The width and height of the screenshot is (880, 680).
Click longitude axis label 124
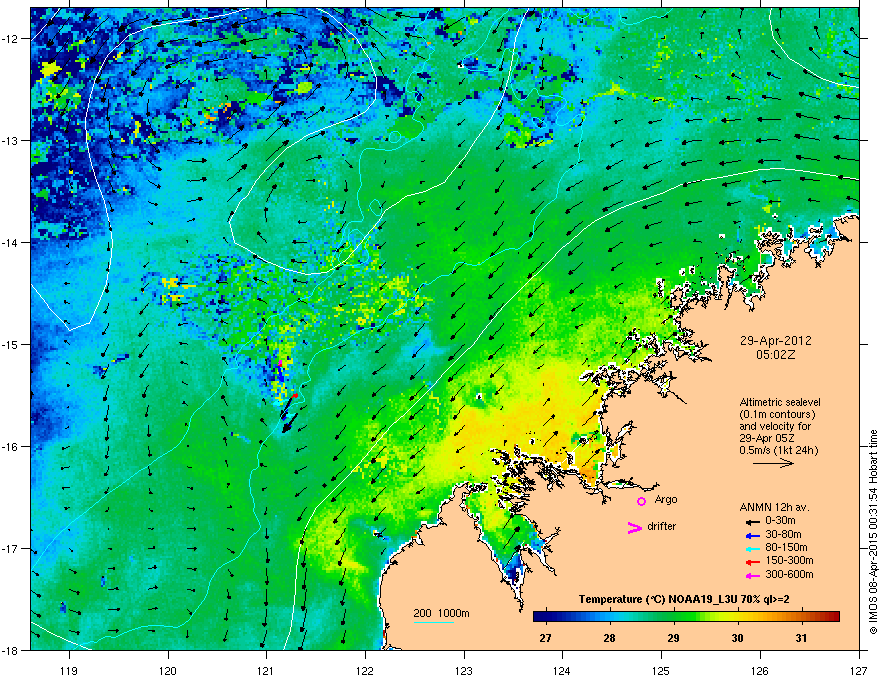point(562,670)
